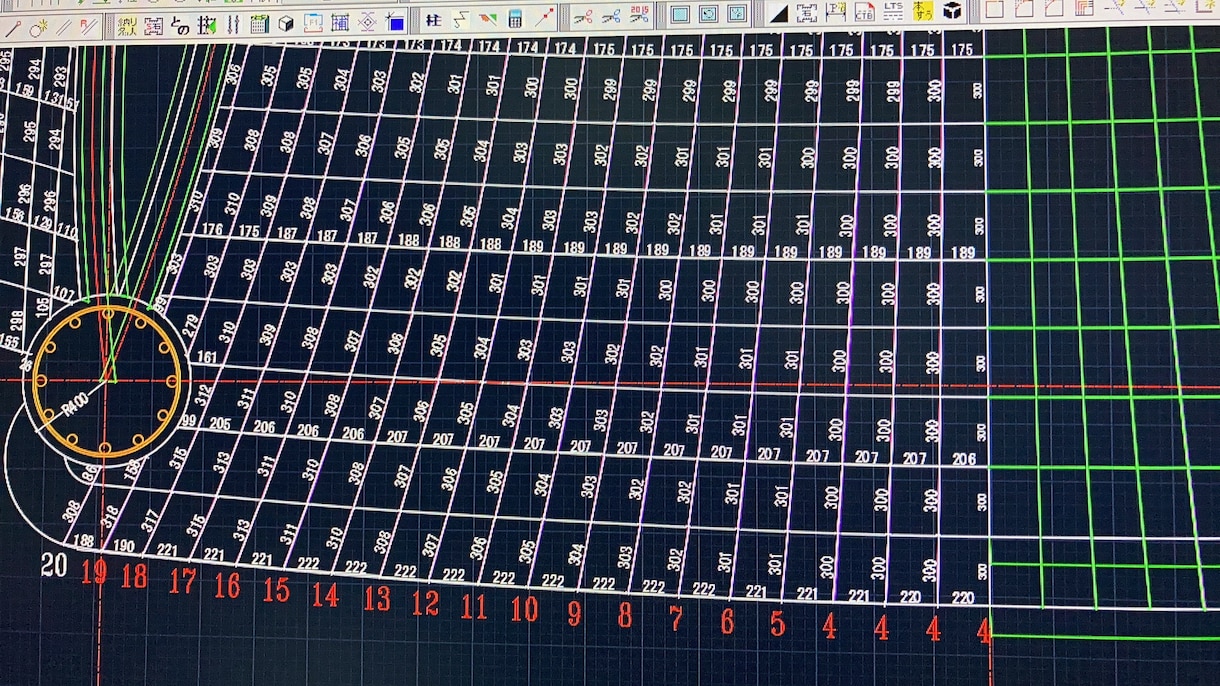Select the third light-blue square view icon

point(736,14)
